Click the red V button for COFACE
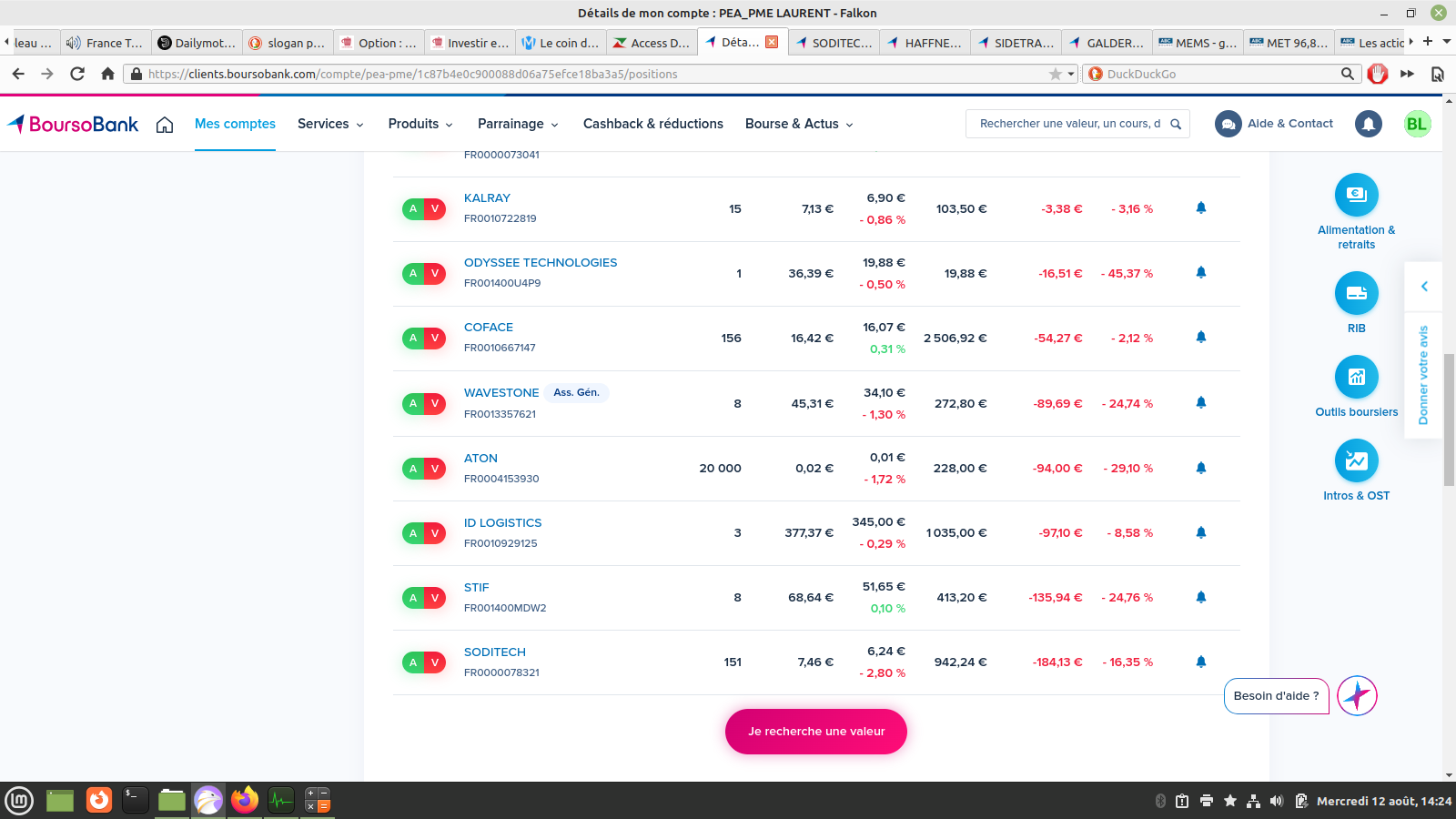This screenshot has height=819, width=1456. (x=435, y=339)
